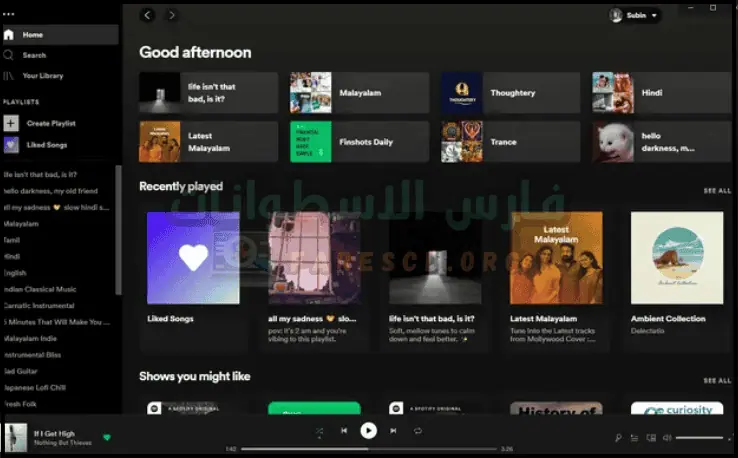Click Nothing But Thieves artist name
The width and height of the screenshot is (738, 458).
tap(62, 443)
